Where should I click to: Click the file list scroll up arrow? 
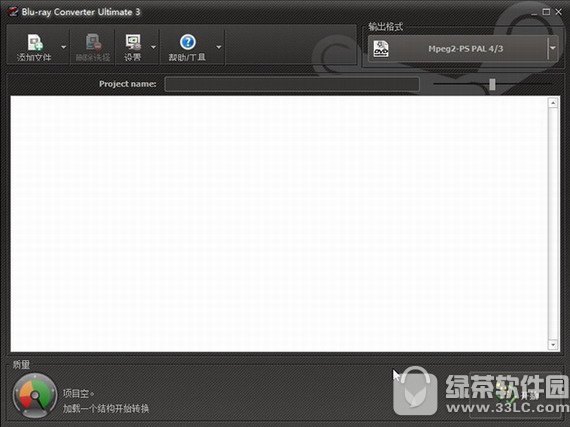coord(553,103)
